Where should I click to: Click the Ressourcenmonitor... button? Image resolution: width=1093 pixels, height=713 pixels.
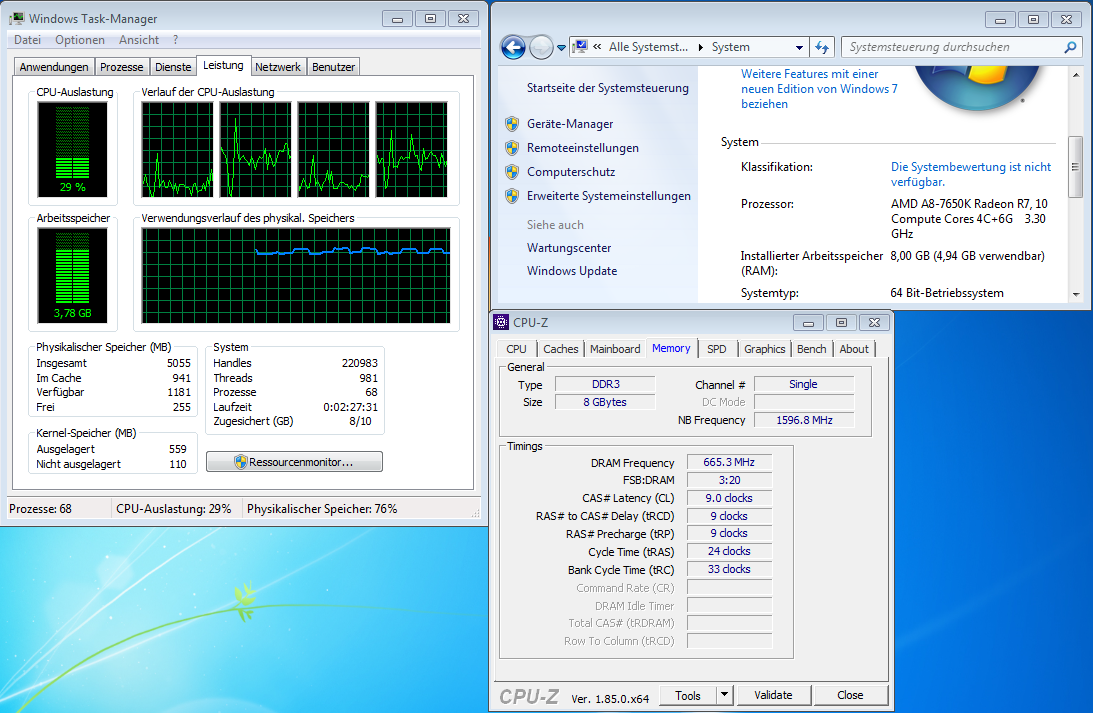pos(294,461)
